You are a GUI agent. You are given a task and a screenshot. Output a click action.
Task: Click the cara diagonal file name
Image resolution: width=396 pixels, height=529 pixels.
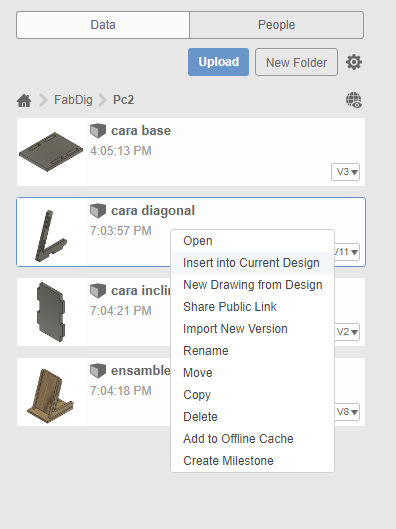click(153, 211)
